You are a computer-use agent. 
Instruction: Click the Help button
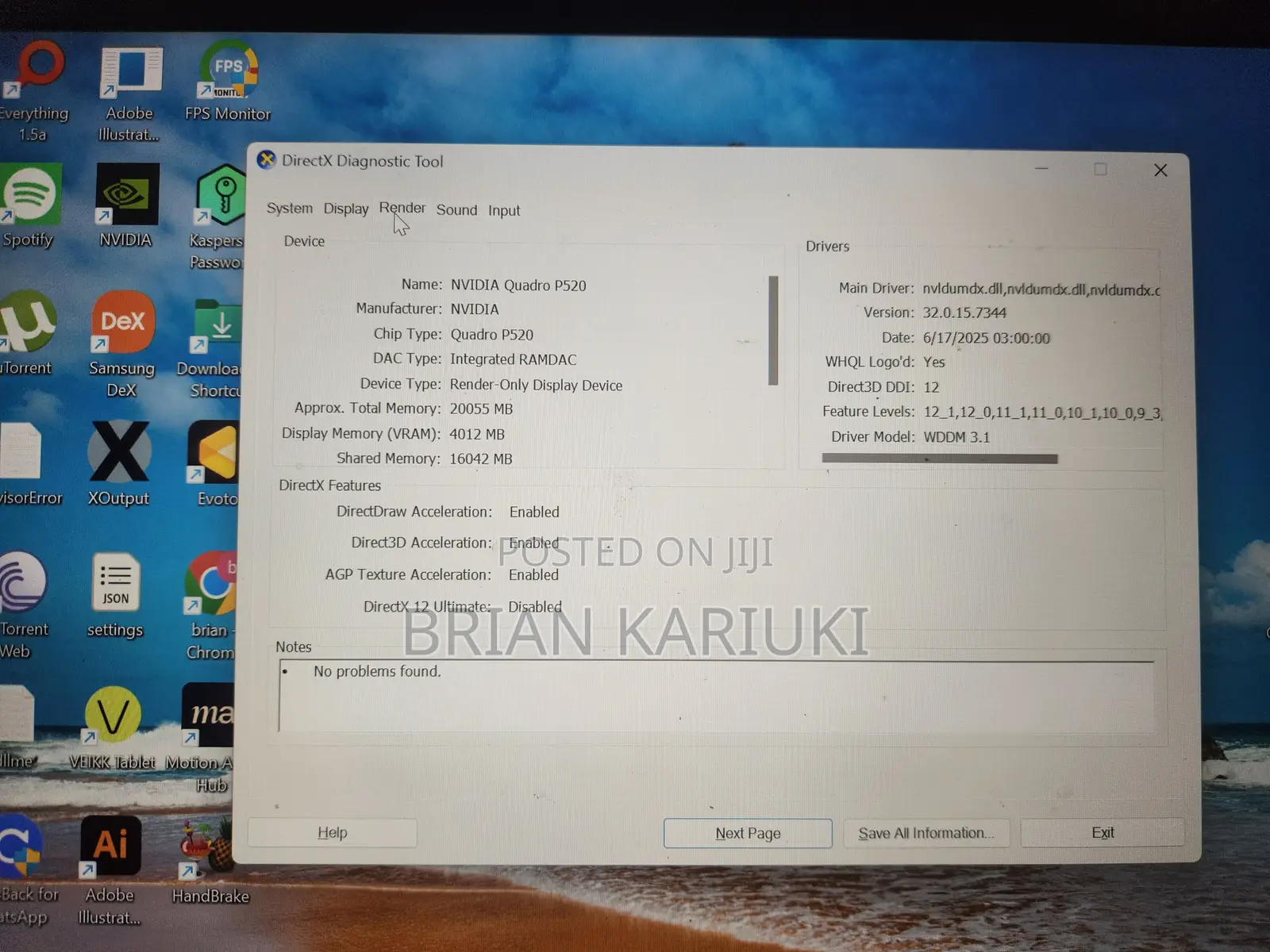click(x=333, y=832)
